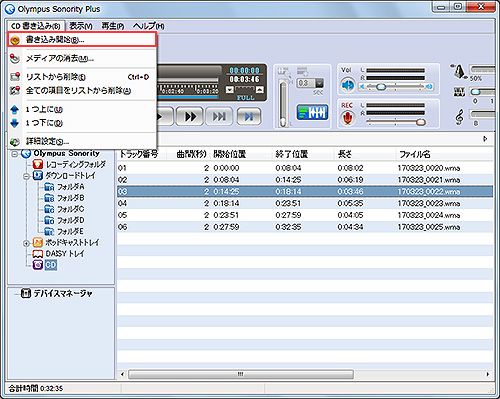Click the play button partially behind menu

[x=165, y=116]
